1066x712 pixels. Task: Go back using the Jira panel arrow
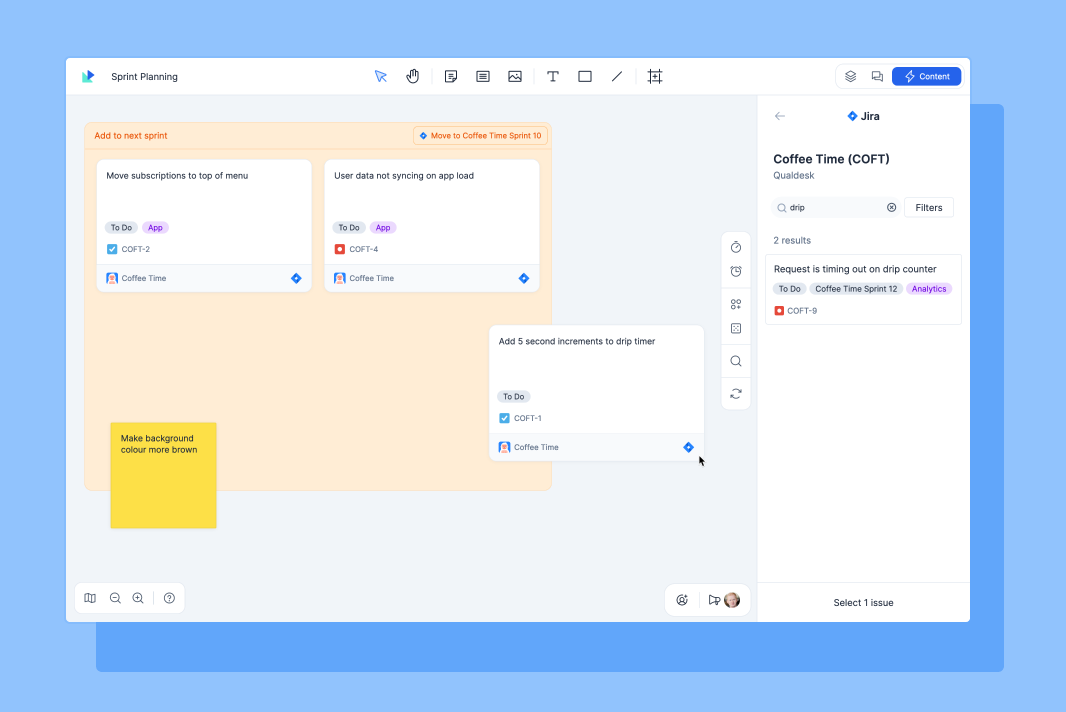(x=779, y=116)
